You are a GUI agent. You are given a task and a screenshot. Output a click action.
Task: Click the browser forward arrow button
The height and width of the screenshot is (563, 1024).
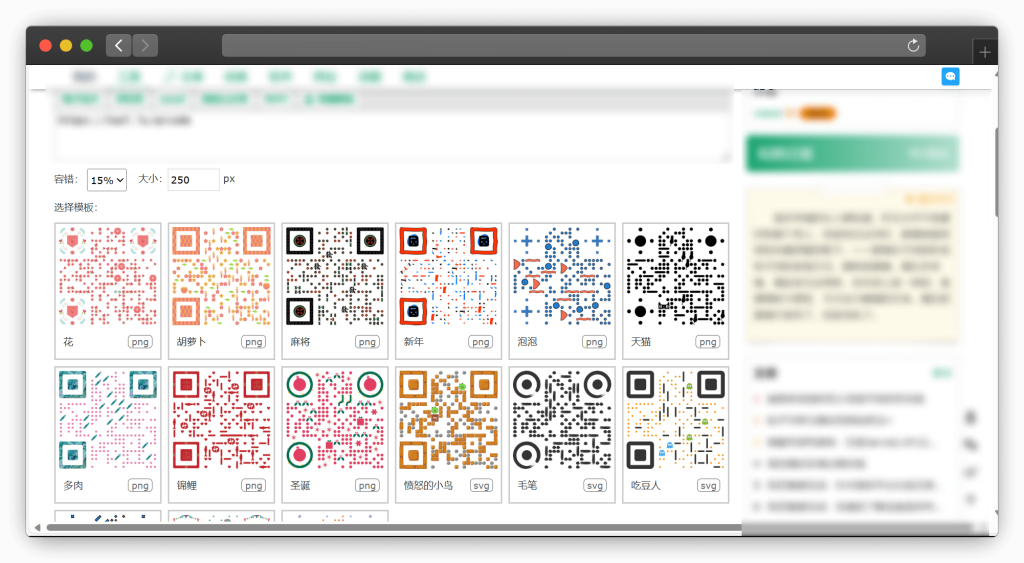pyautogui.click(x=146, y=45)
